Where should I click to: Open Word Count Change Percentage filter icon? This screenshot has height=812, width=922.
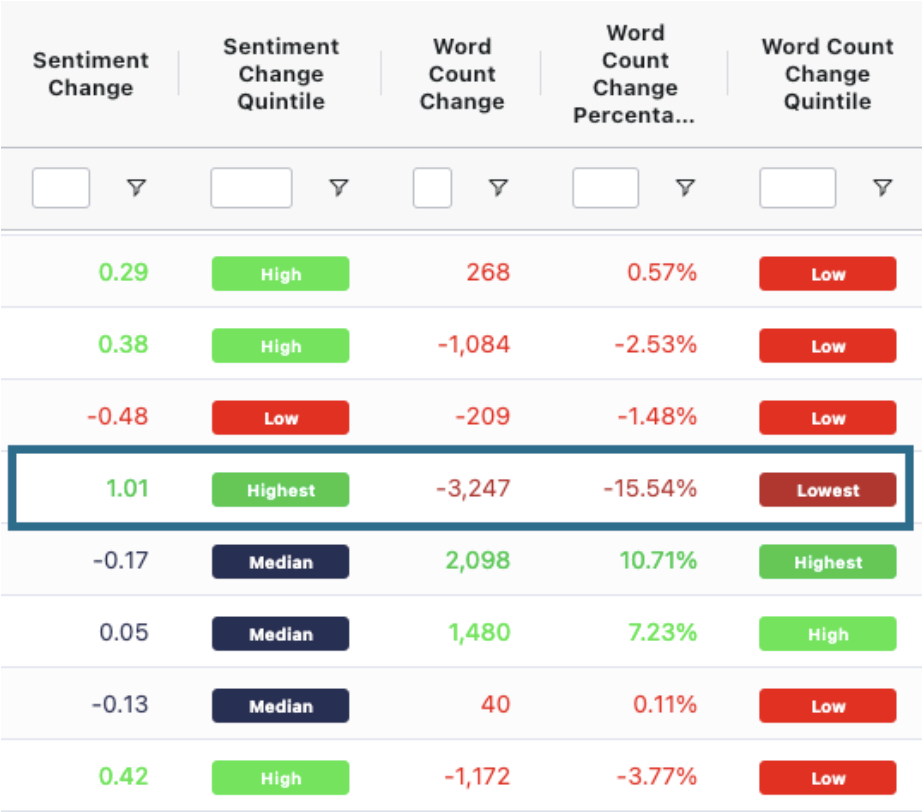coord(685,187)
